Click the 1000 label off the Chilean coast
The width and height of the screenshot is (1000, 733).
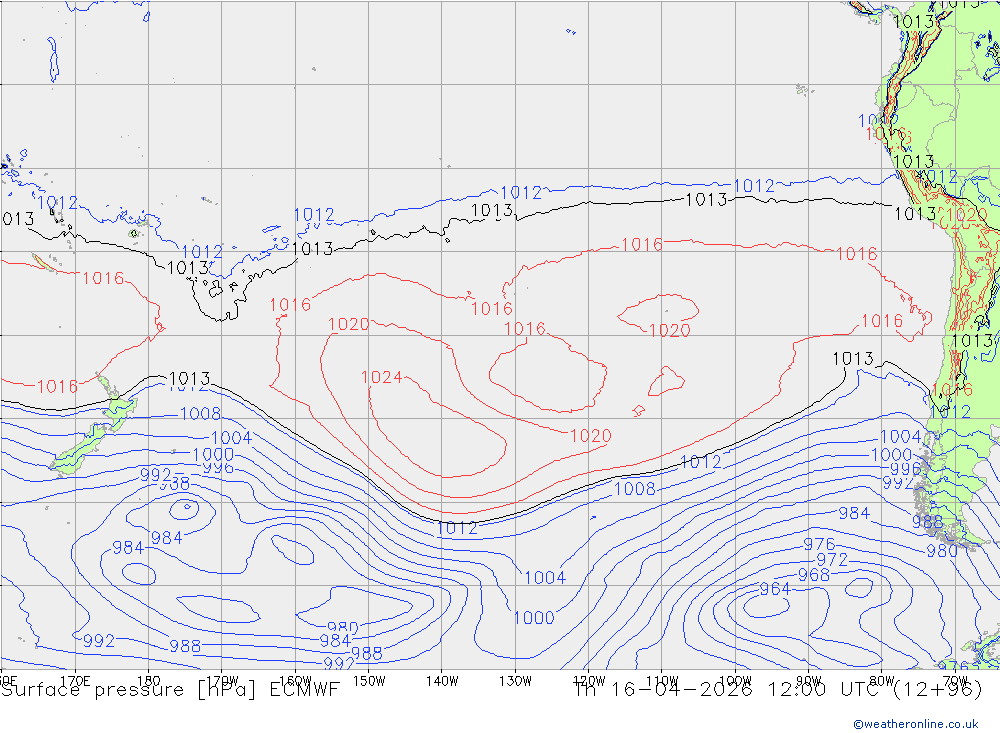892,455
